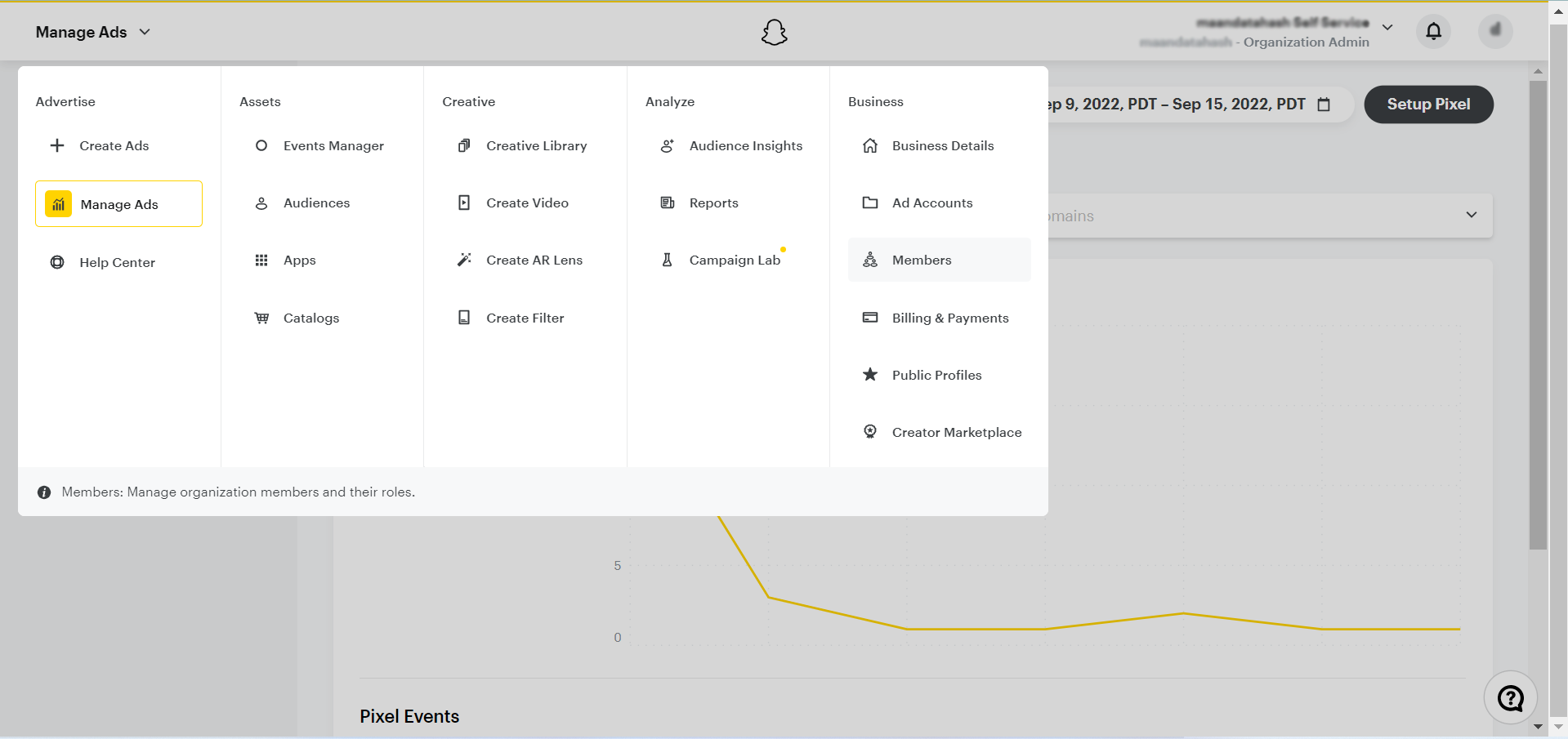Image resolution: width=1568 pixels, height=739 pixels.
Task: Click the Help Center lifebuoy icon
Action: [x=57, y=262]
